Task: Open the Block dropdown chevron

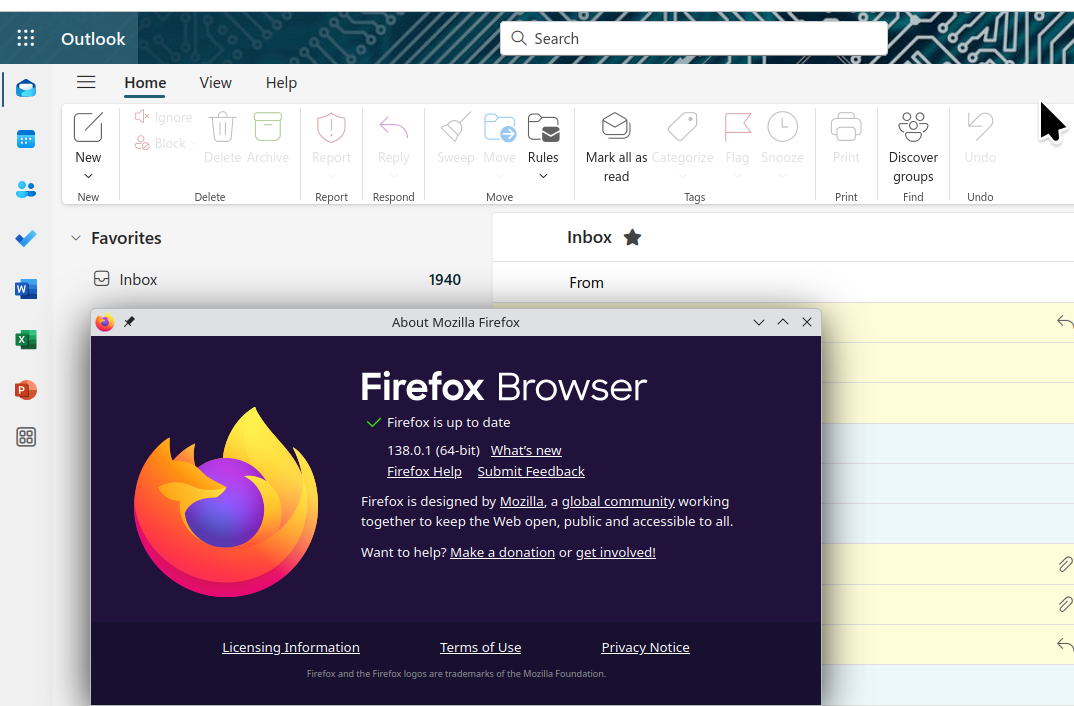Action: click(x=195, y=143)
